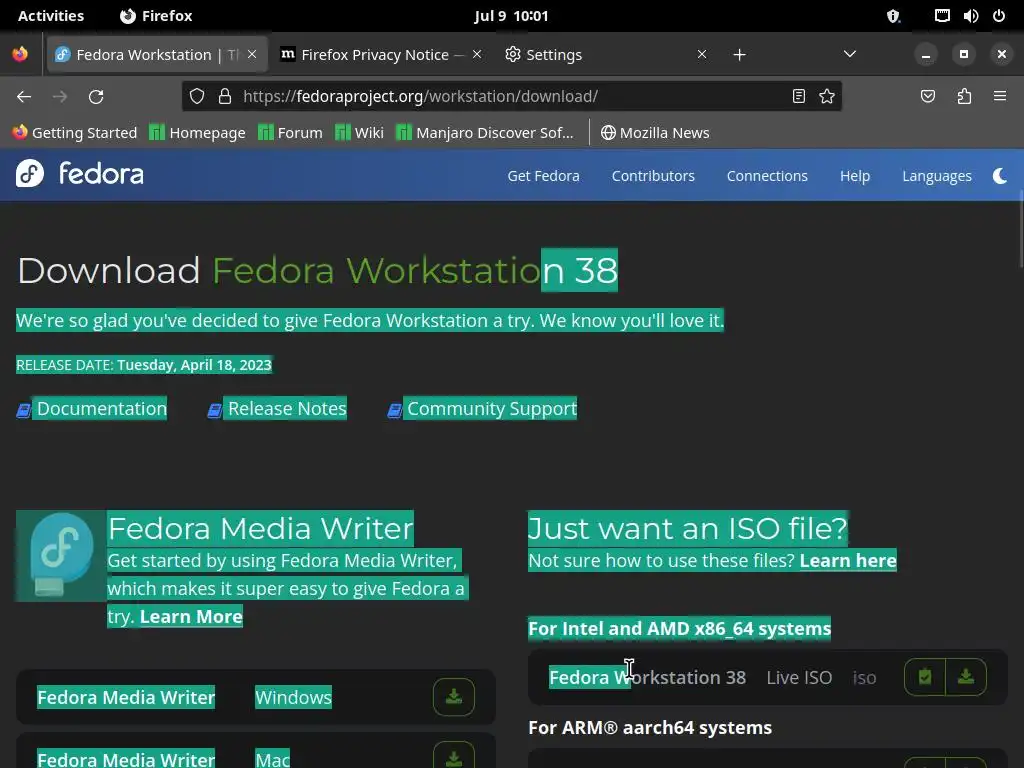Switch to the Firefox Privacy Notice tab
Screen dimensions: 1024x768
point(381,54)
